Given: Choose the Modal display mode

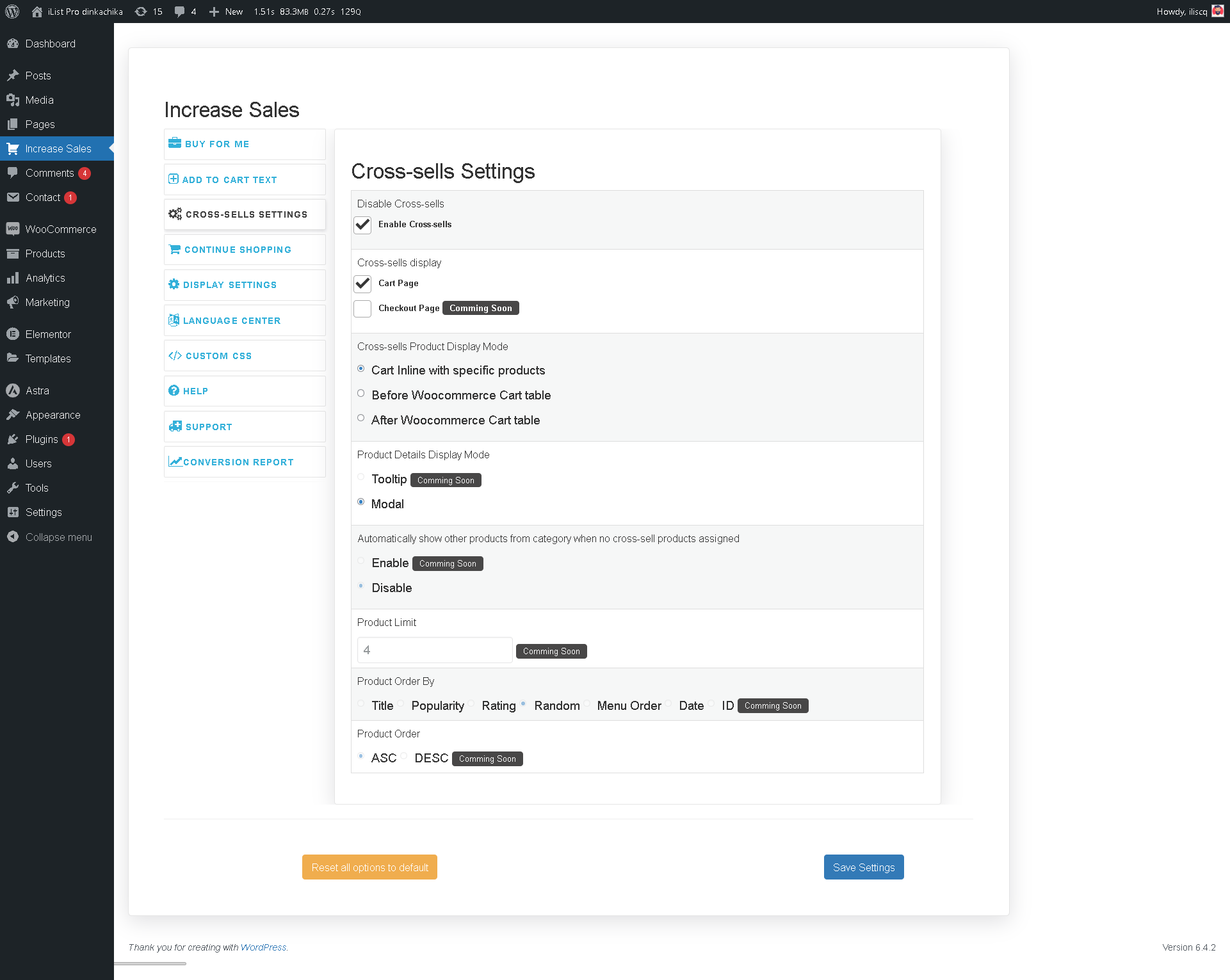Looking at the screenshot, I should click(361, 502).
